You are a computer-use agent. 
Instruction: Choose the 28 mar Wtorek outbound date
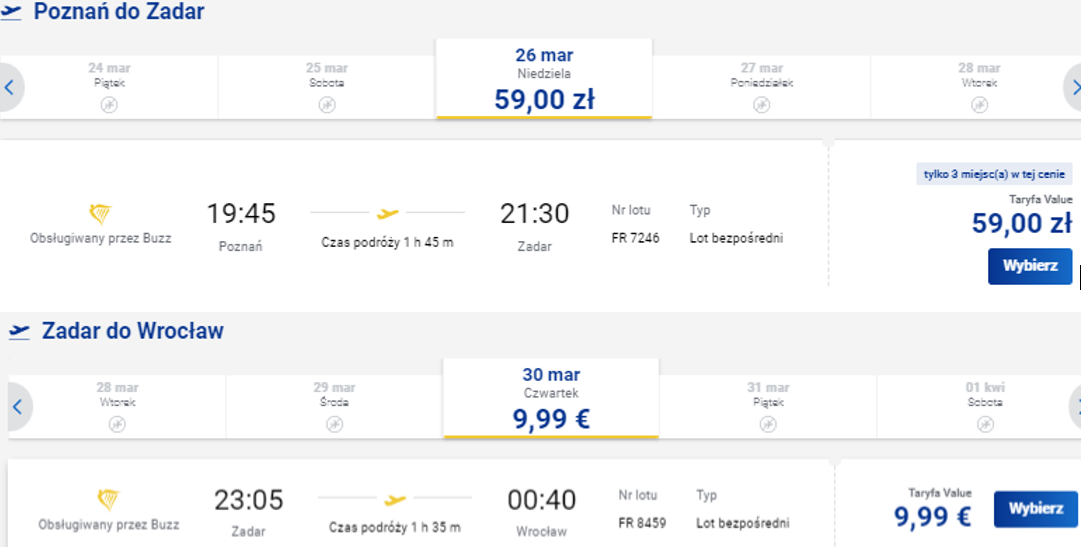(979, 87)
